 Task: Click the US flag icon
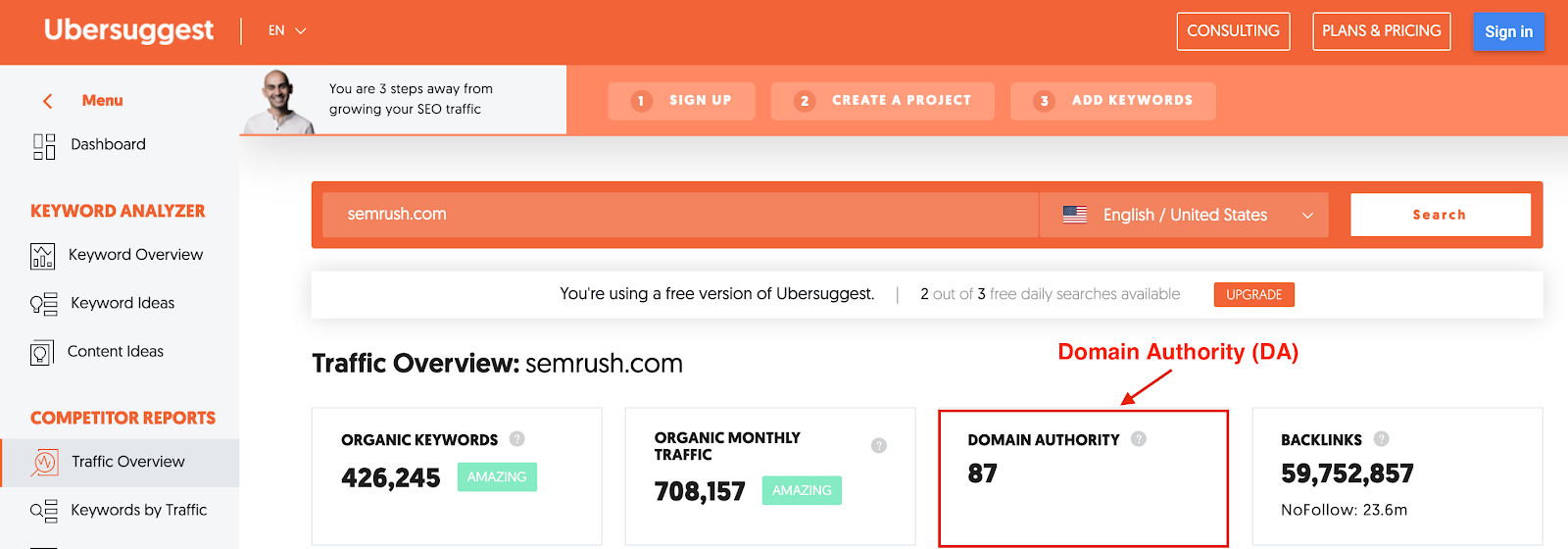1075,215
